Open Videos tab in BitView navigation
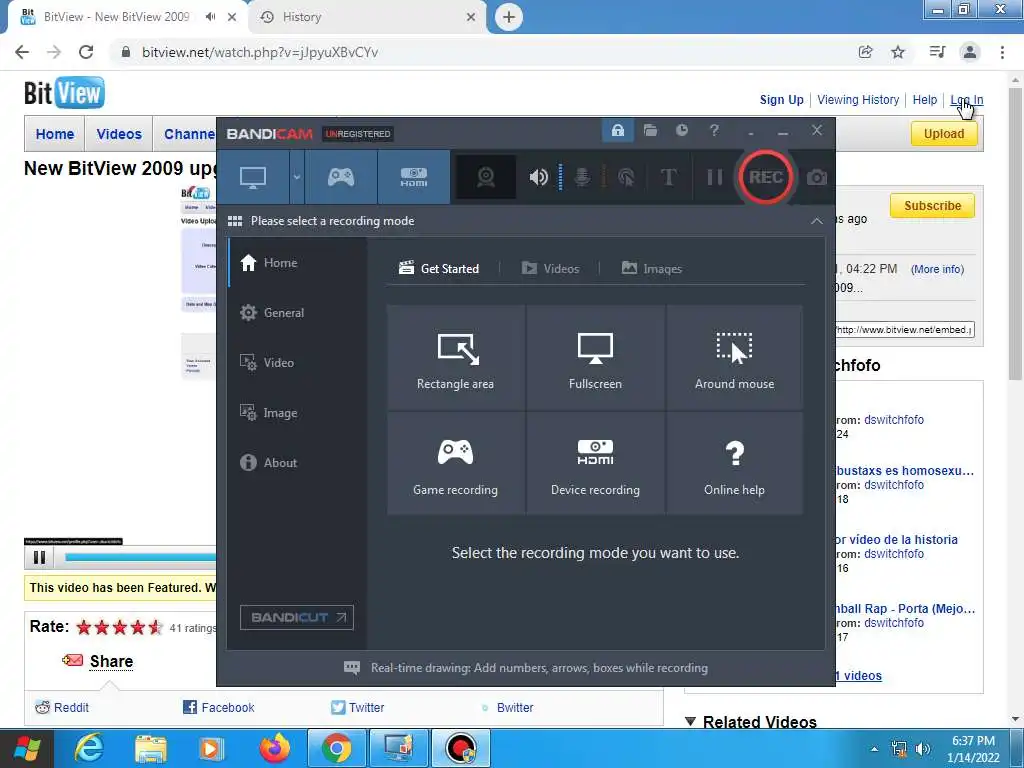 (119, 134)
